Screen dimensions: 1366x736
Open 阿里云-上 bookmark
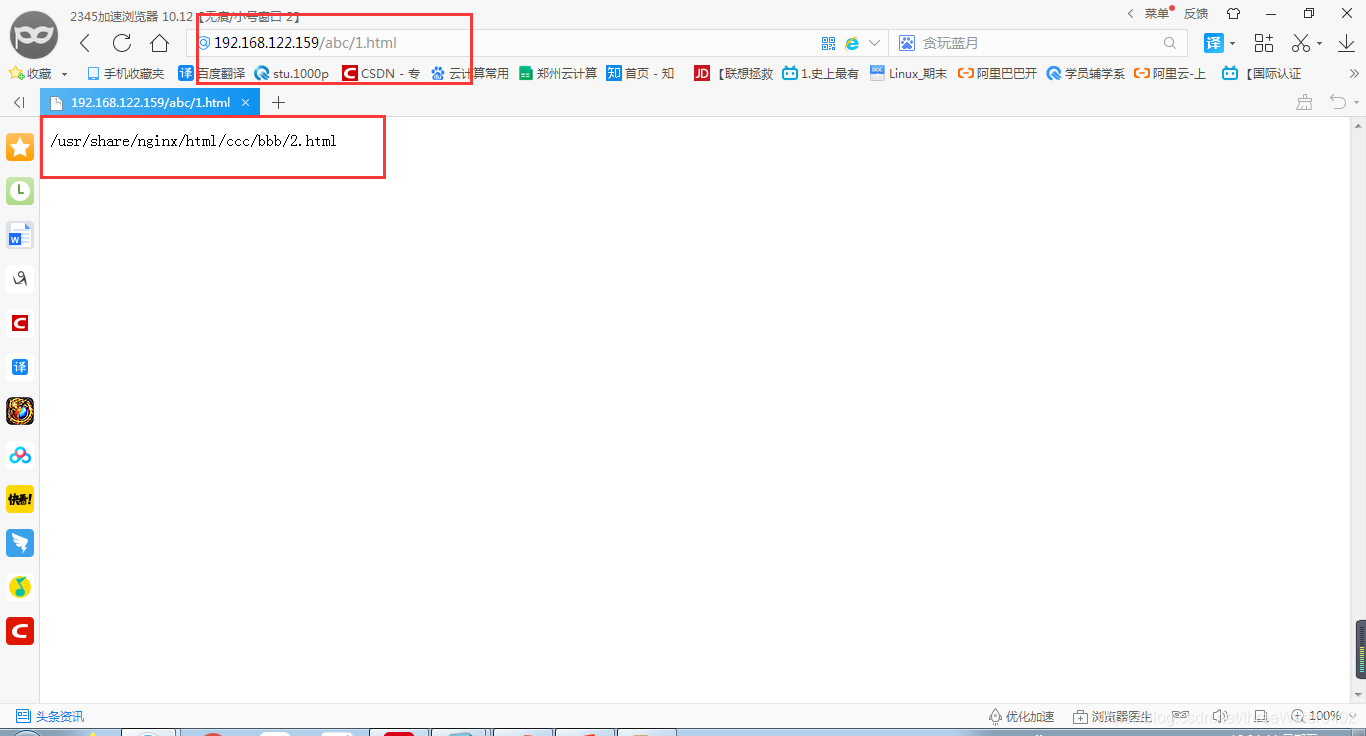click(1170, 73)
